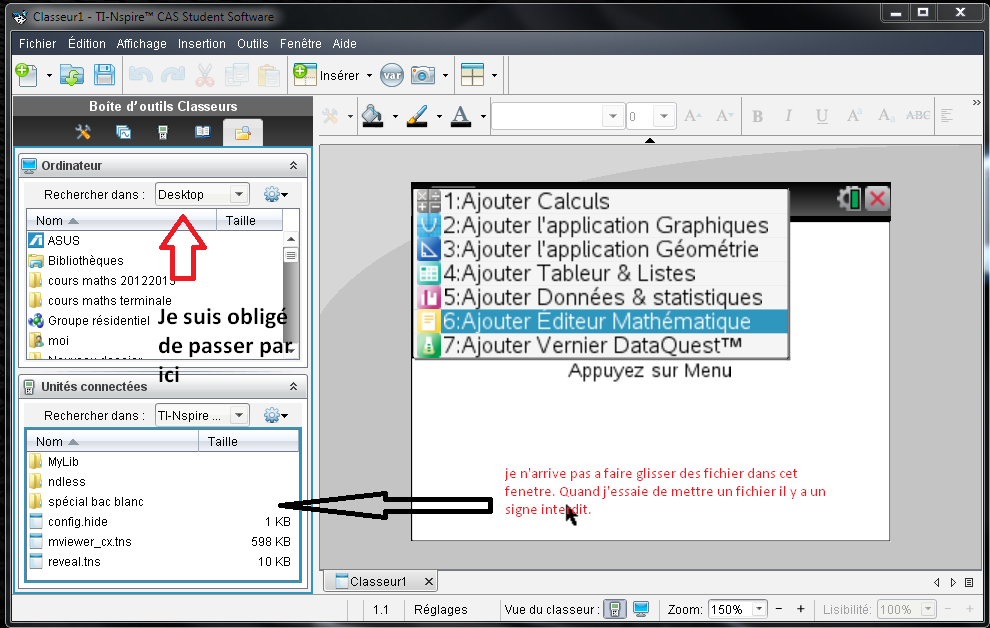
Task: Choose 2:Ajouter l'application Graphiques
Action: (601, 225)
